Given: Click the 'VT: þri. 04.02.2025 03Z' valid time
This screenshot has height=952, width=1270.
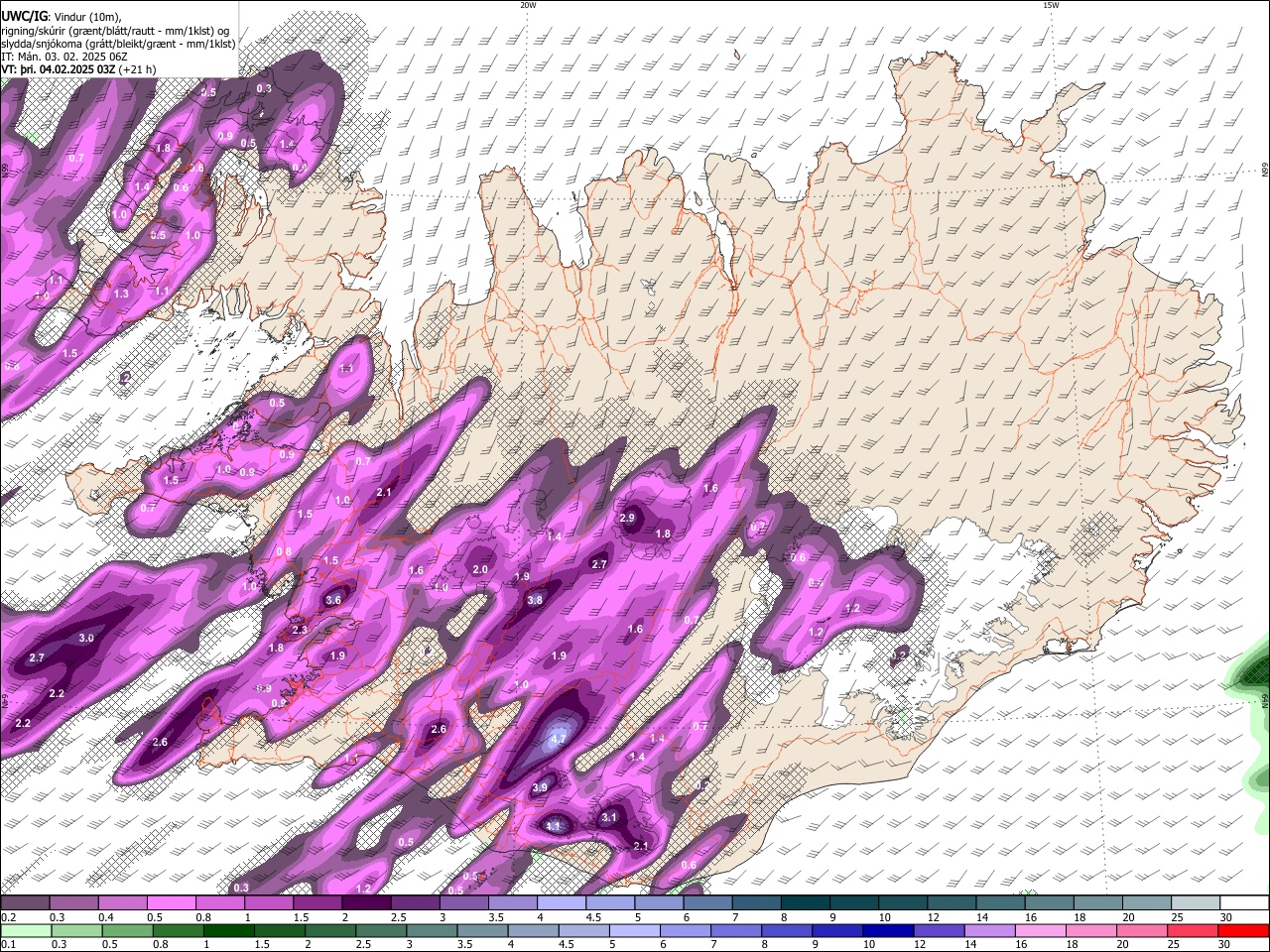Looking at the screenshot, I should pyautogui.click(x=60, y=69).
